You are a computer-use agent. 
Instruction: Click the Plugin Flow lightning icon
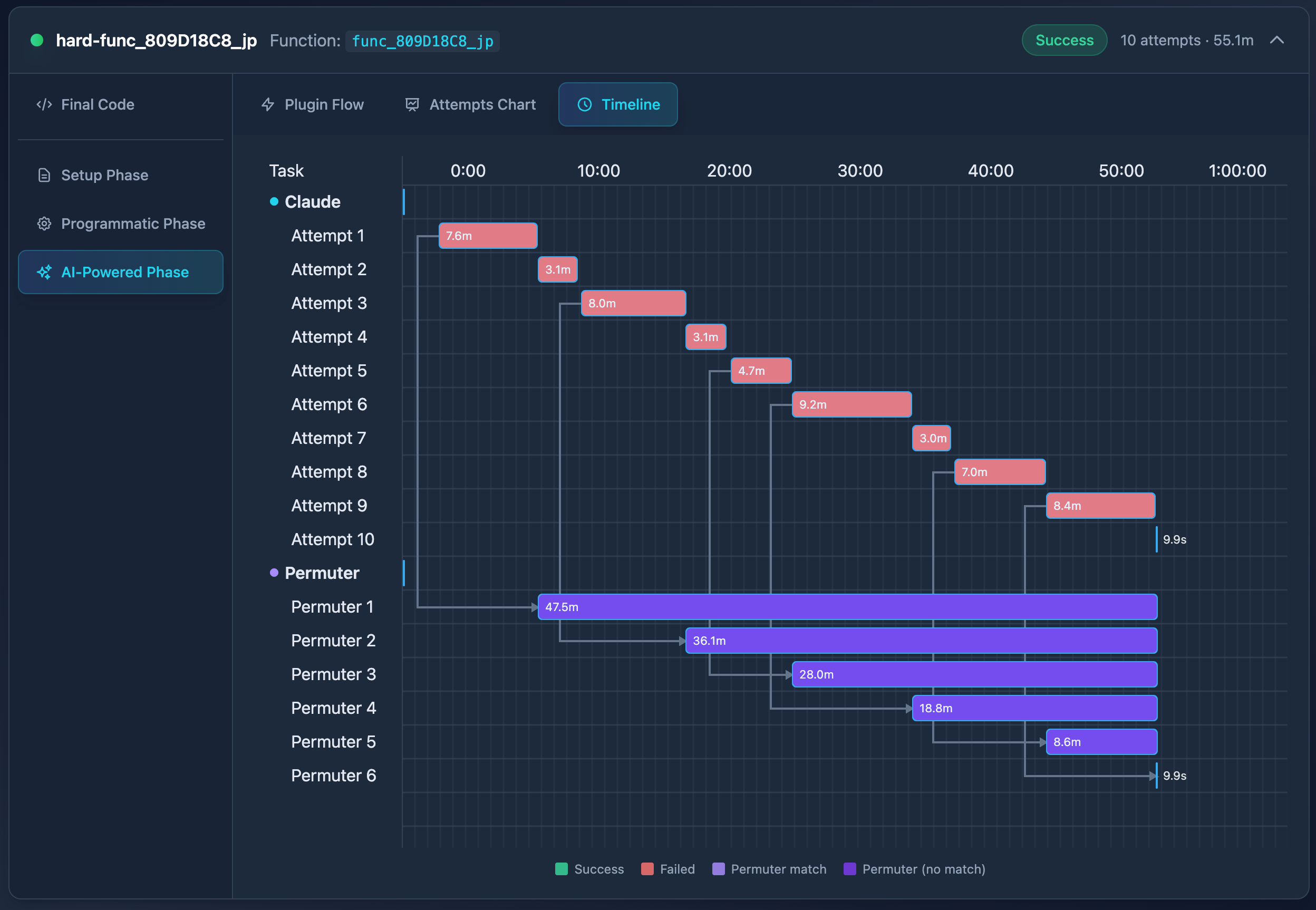(268, 104)
